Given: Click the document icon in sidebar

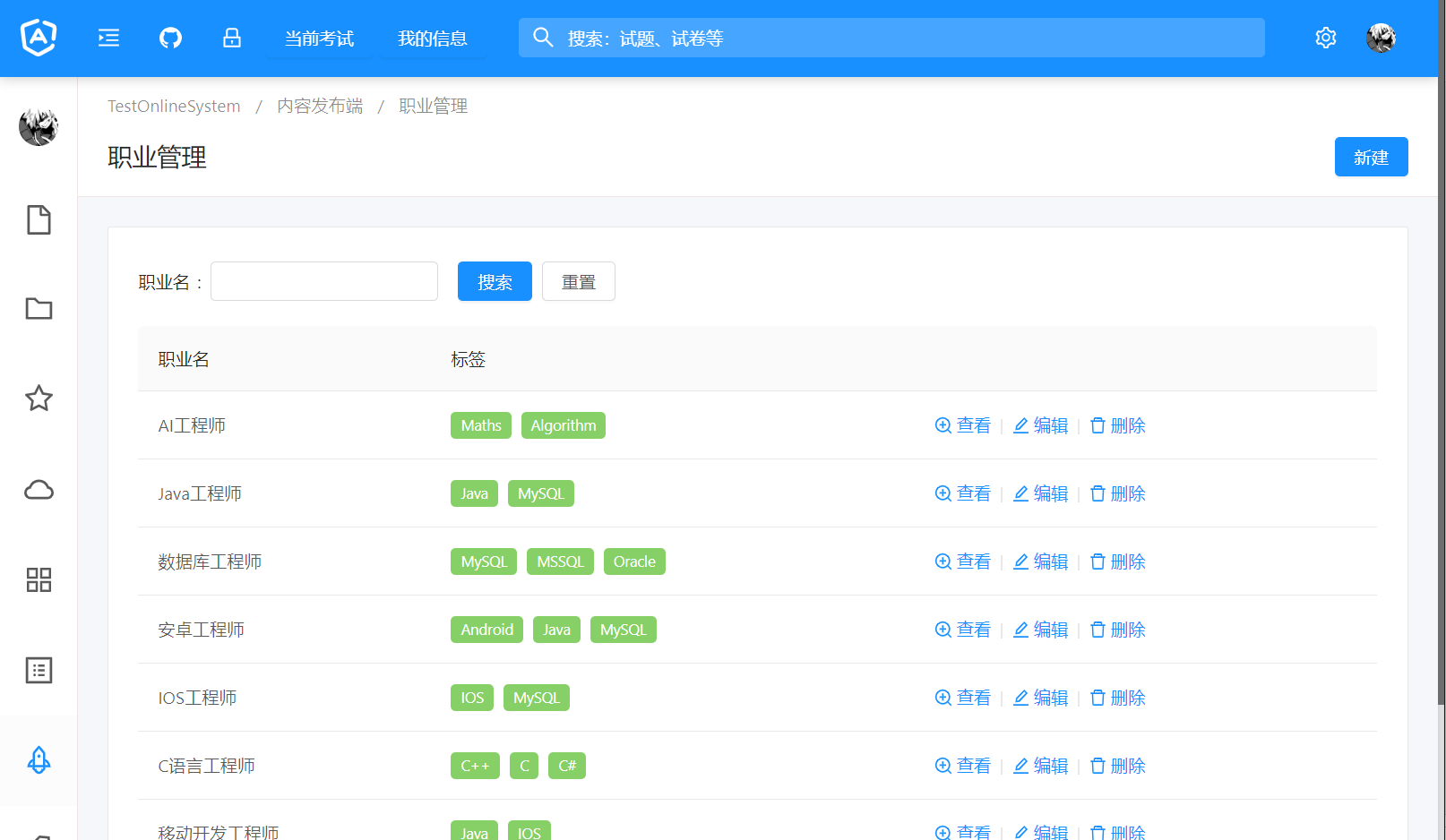Looking at the screenshot, I should (39, 219).
